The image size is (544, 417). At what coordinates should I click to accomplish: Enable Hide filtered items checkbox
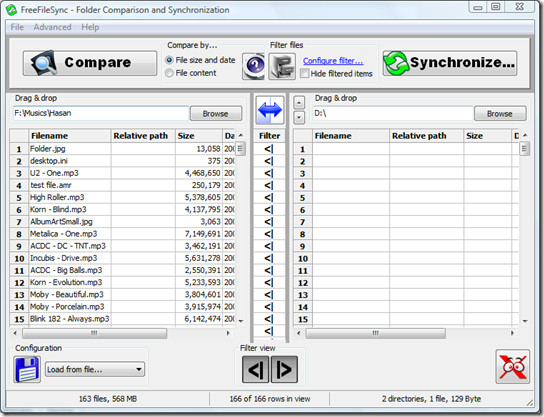coord(305,73)
